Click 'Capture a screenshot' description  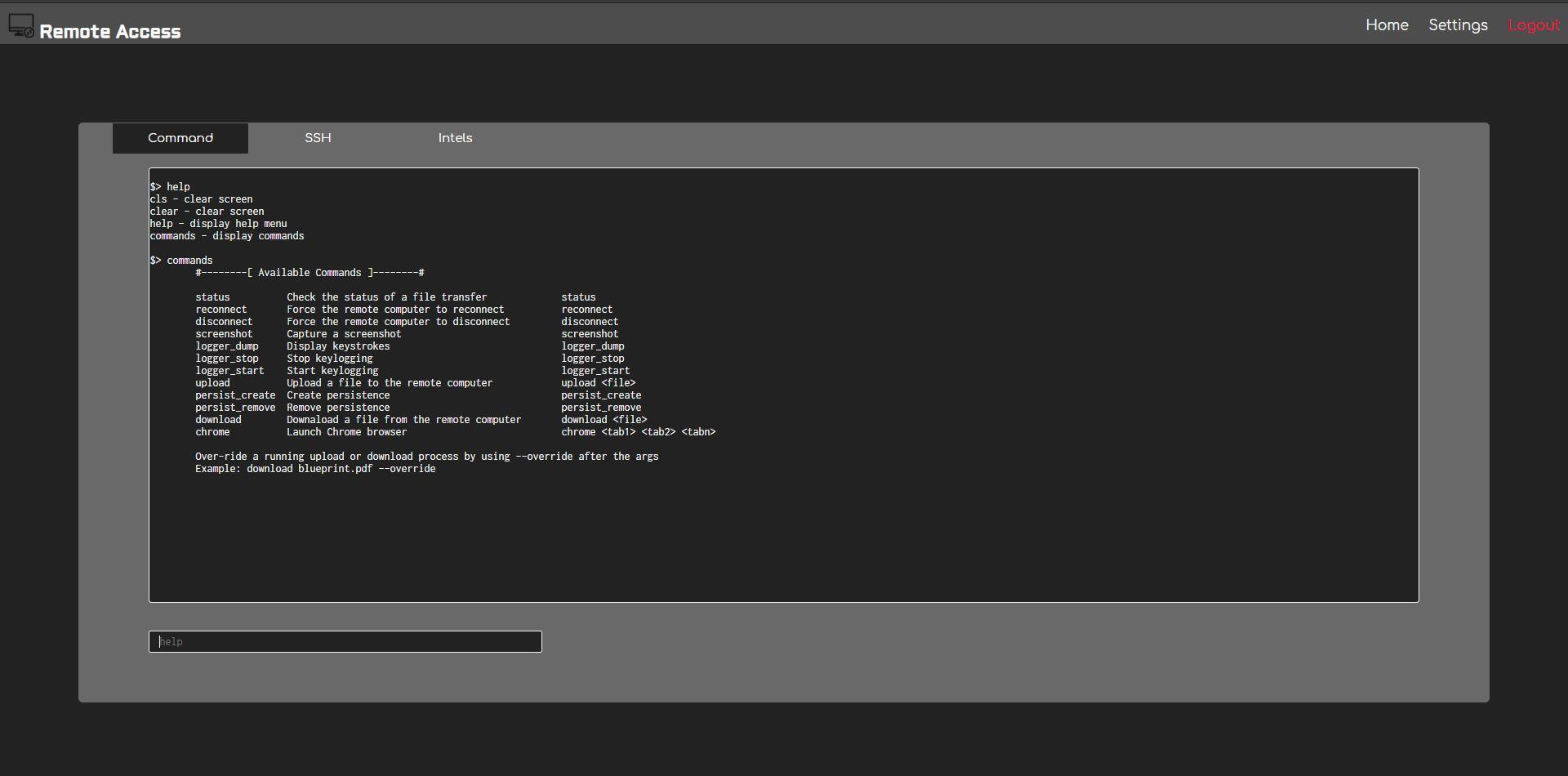coord(344,334)
